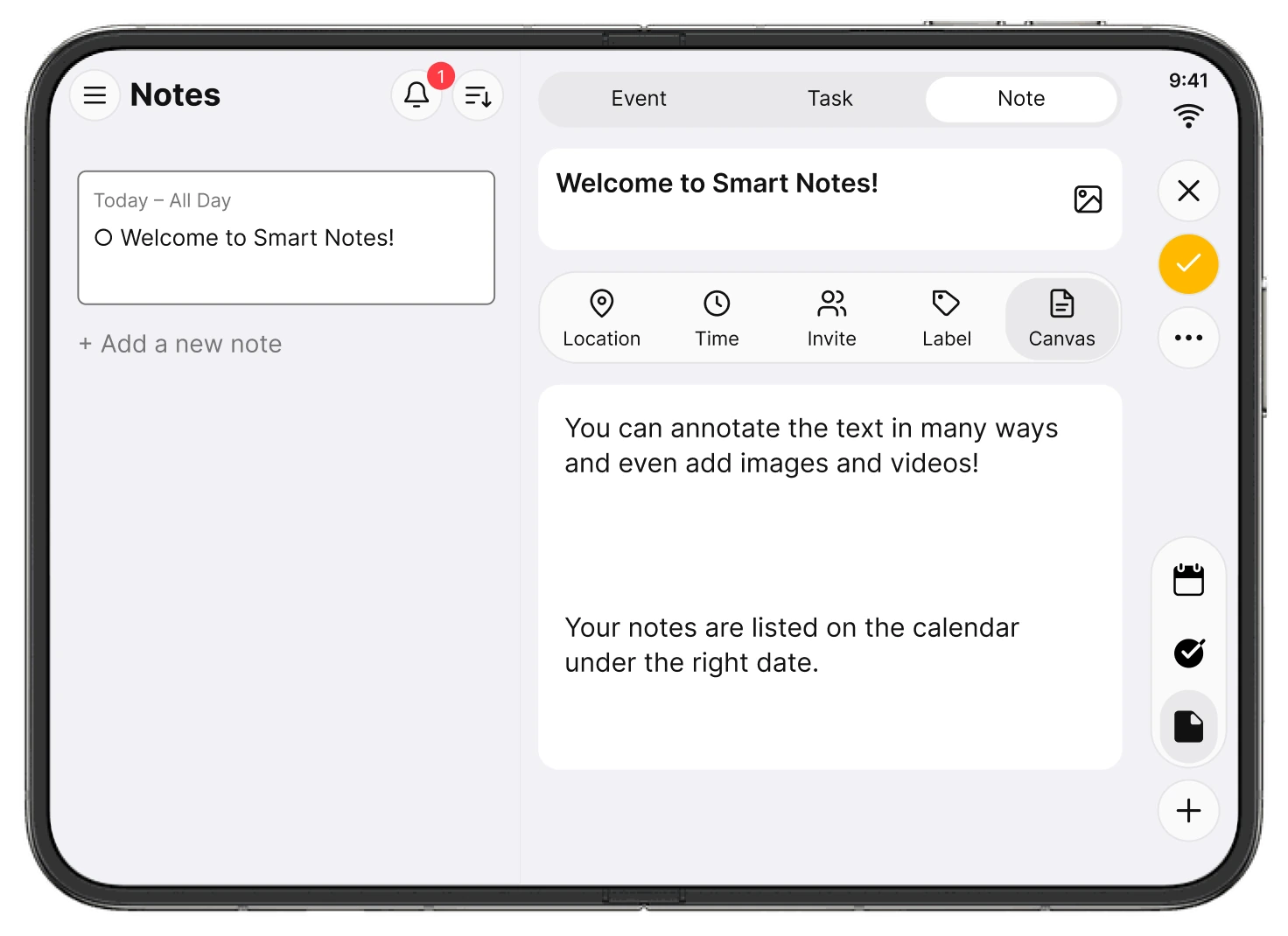Mark 'Welcome to Smart Notes!' circle as done
Image resolution: width=1288 pixels, height=936 pixels.
[103, 238]
